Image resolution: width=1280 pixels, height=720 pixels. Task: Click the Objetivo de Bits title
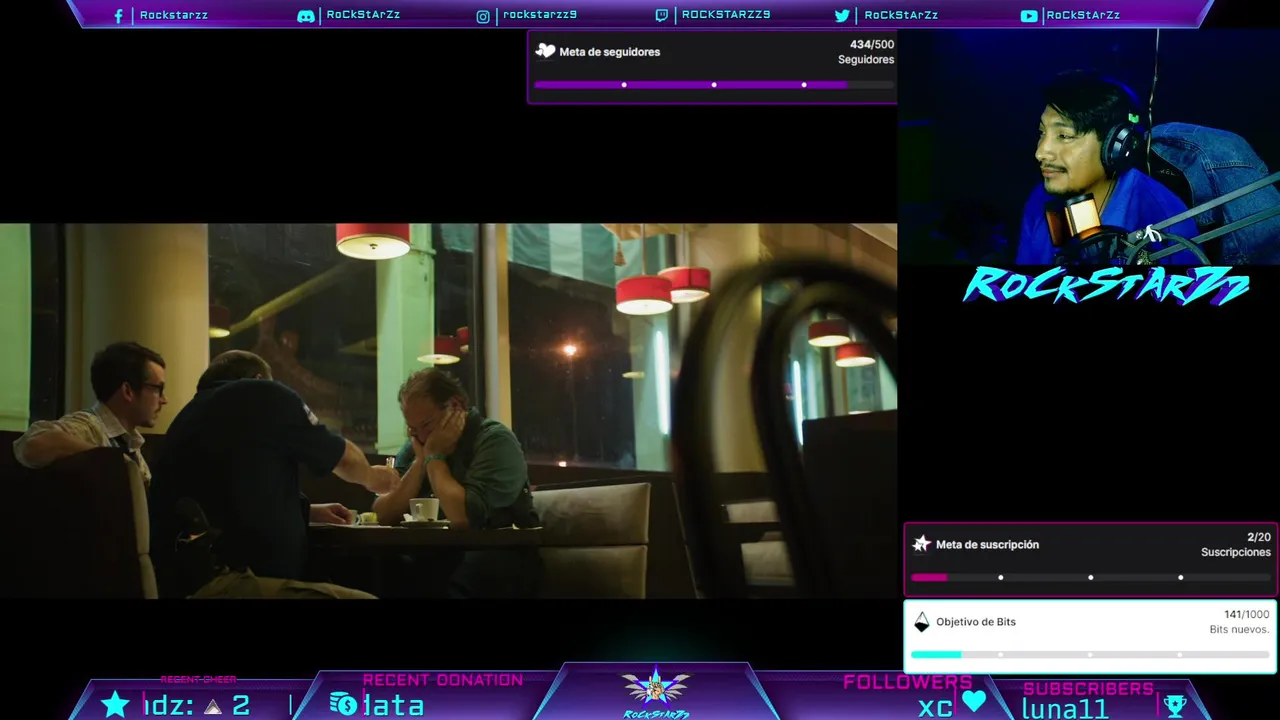pyautogui.click(x=976, y=622)
